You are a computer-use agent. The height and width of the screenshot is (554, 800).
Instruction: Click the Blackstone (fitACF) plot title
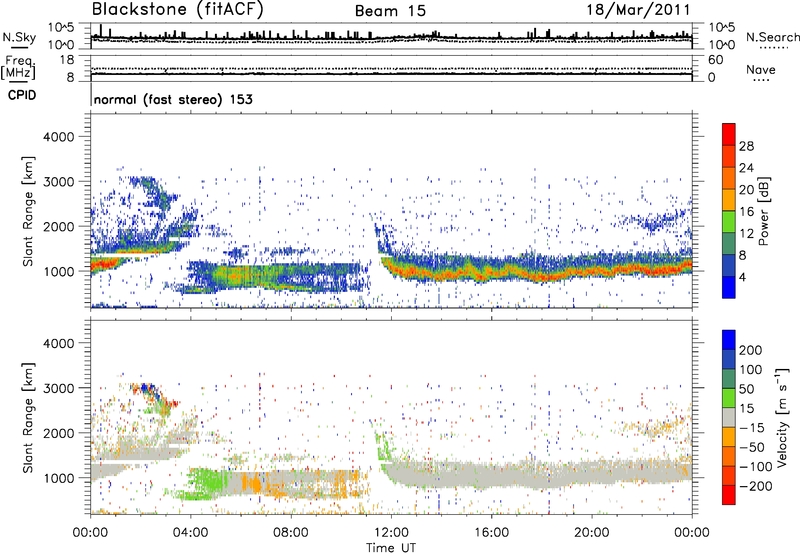(x=178, y=10)
